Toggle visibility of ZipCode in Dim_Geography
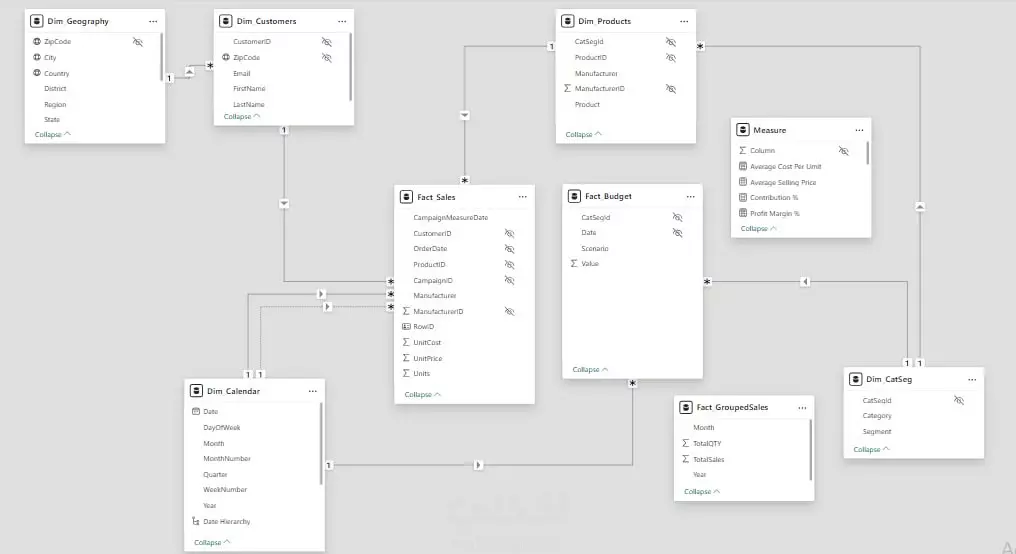The height and width of the screenshot is (554, 1016). [137, 41]
